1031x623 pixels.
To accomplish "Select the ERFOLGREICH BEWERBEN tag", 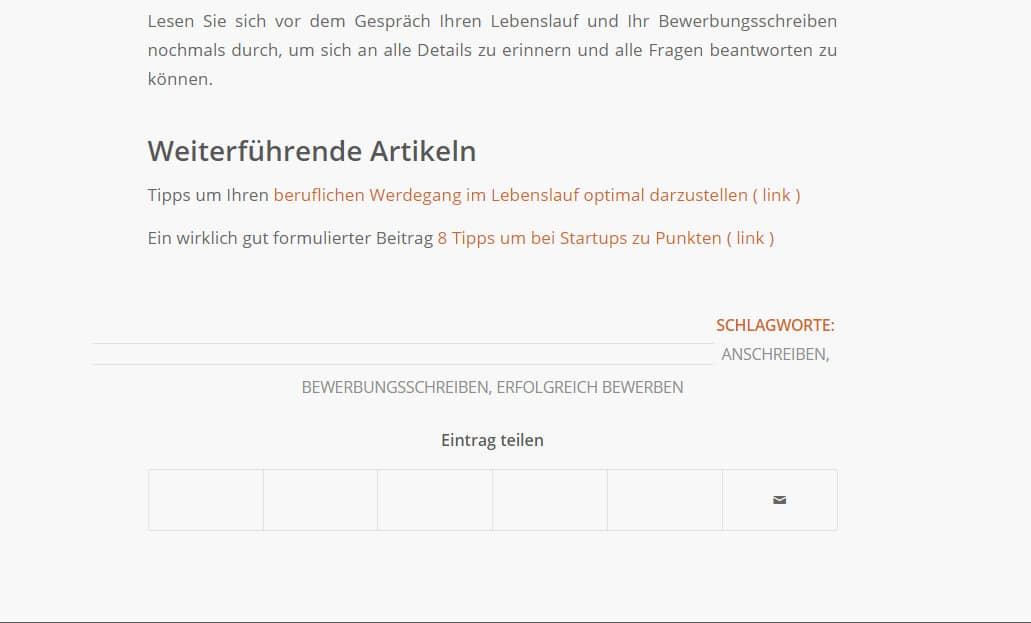I will (x=590, y=387).
